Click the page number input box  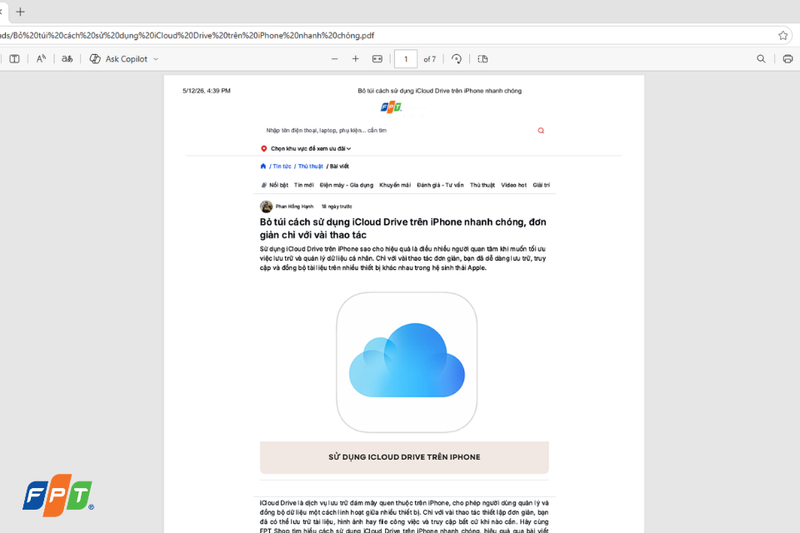click(x=406, y=59)
